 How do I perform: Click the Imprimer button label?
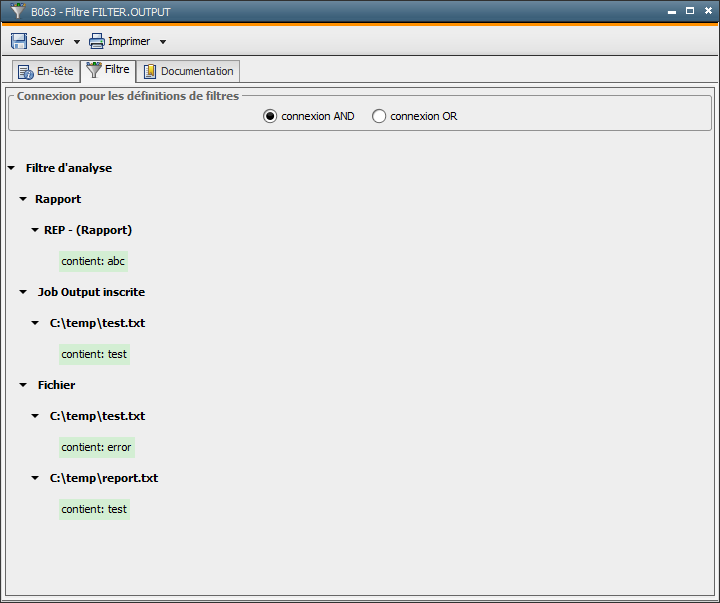(x=129, y=41)
